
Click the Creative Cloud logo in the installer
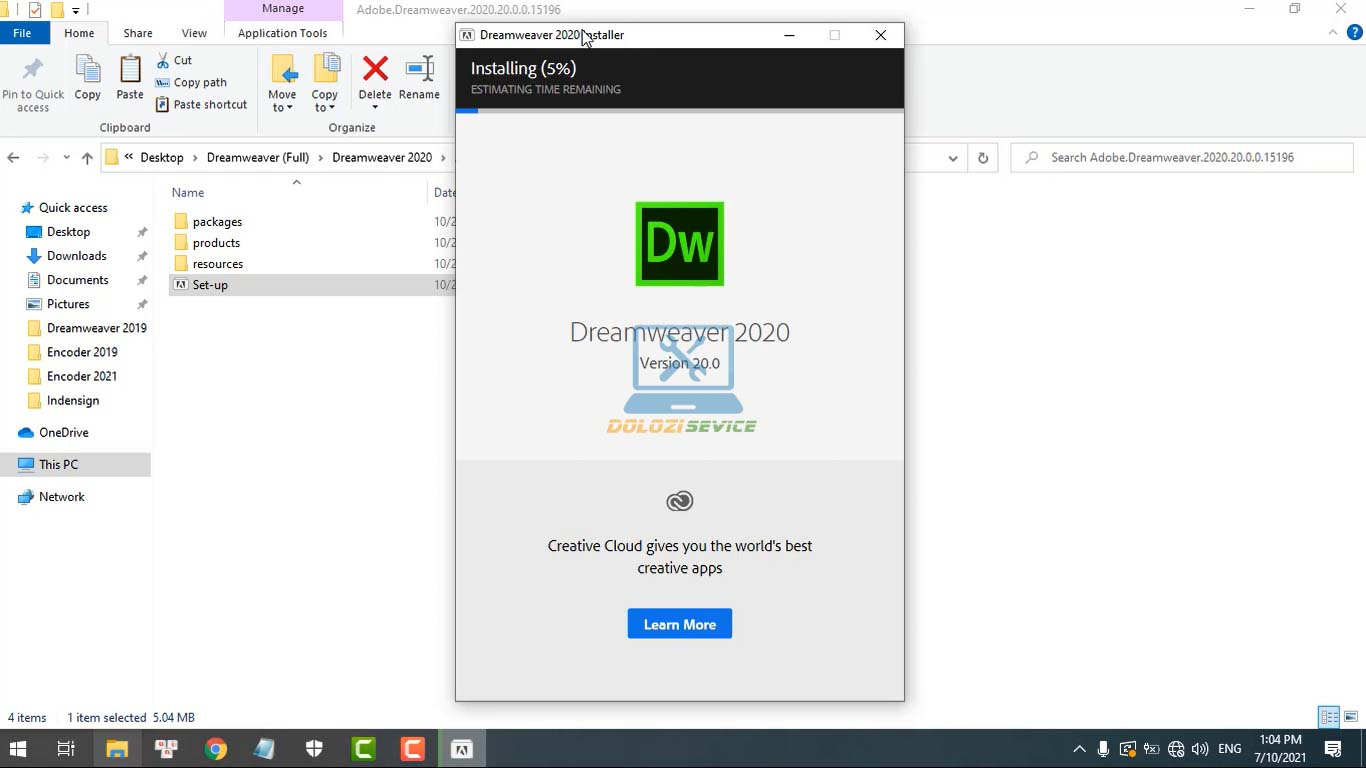point(680,501)
